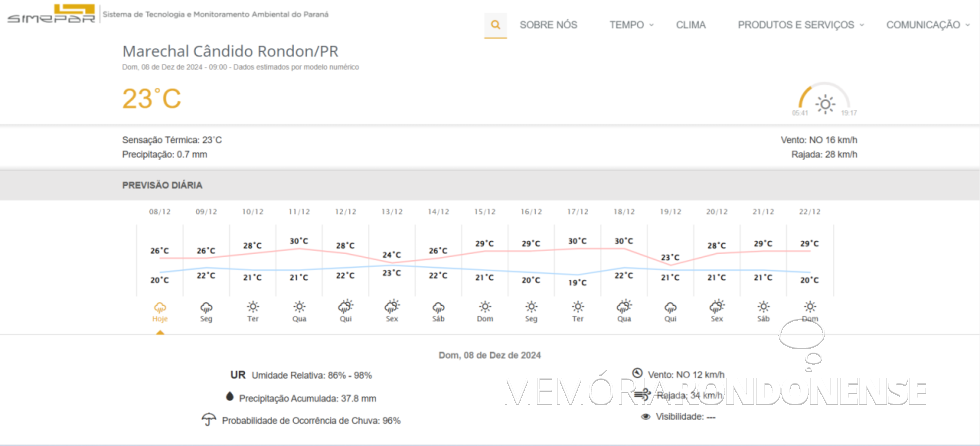Click the Marechal Cândido Rondon/PR city title

tap(229, 50)
